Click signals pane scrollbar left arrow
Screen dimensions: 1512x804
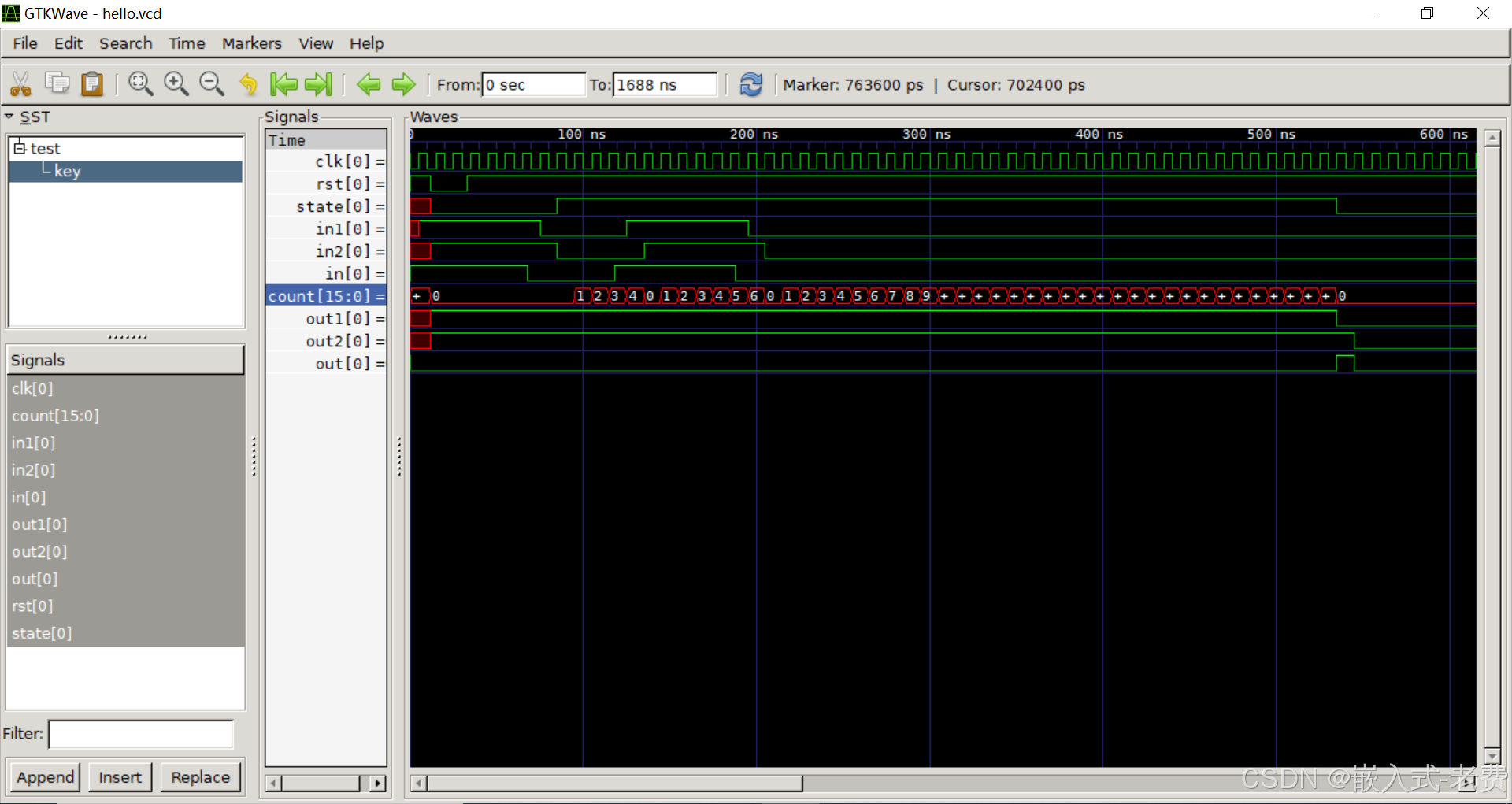pyautogui.click(x=273, y=783)
